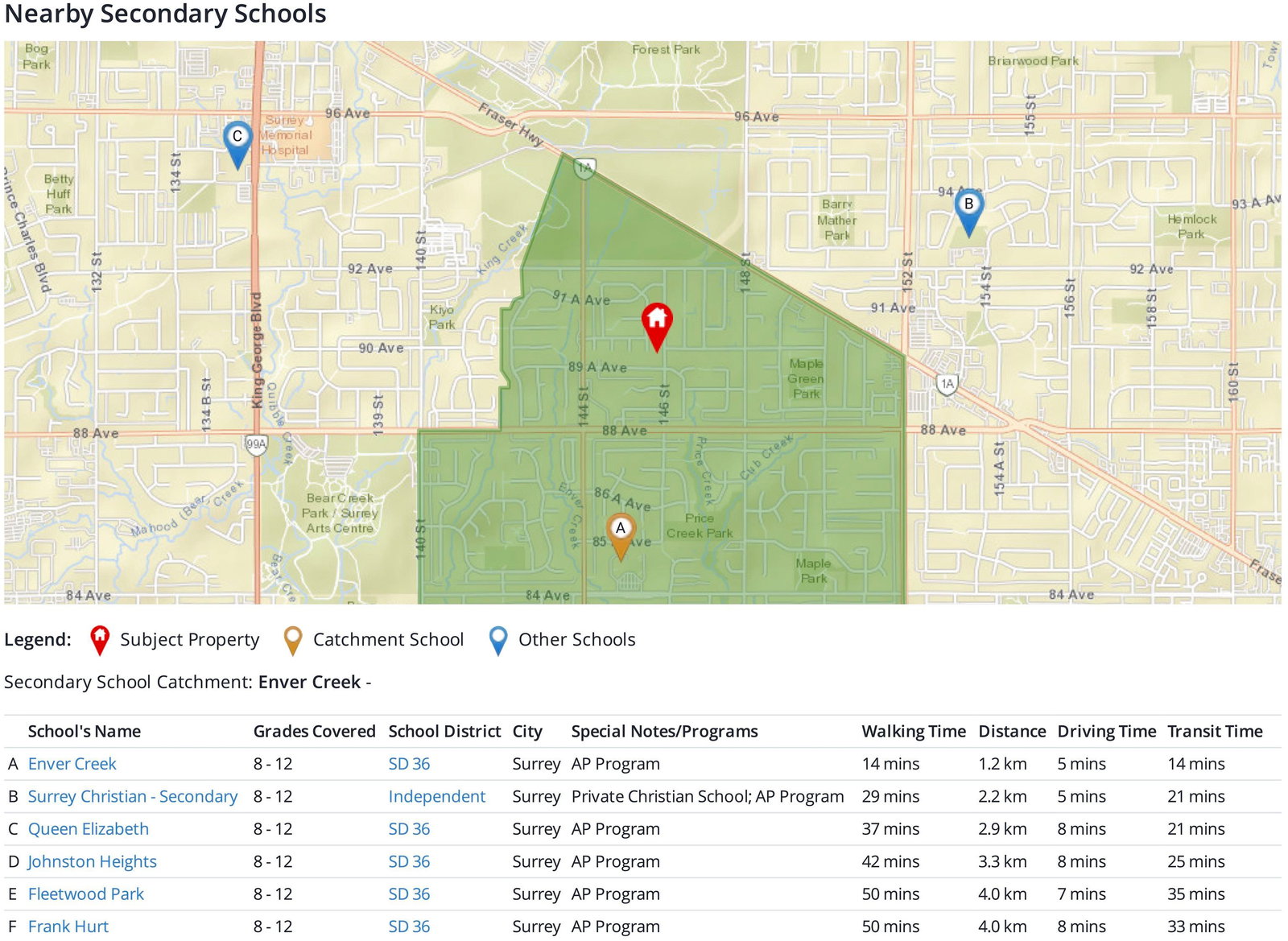Click the Hemlock Park map label
Screen dimensions: 1288x941
1192,226
